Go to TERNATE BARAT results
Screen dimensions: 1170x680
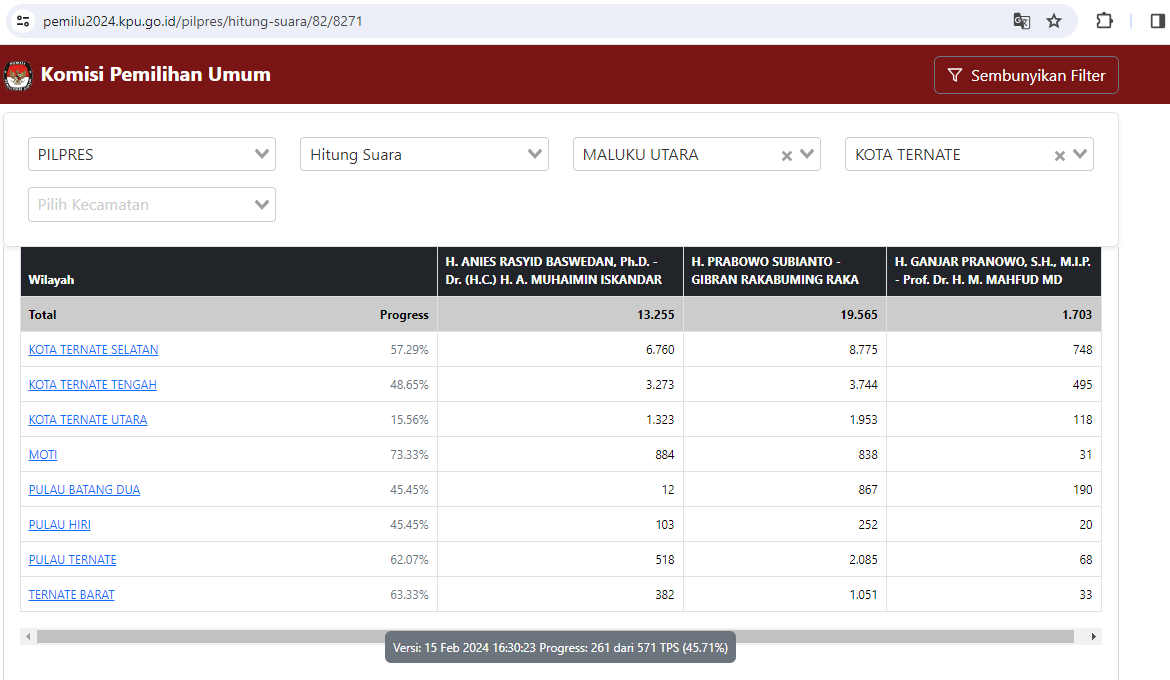click(x=71, y=595)
